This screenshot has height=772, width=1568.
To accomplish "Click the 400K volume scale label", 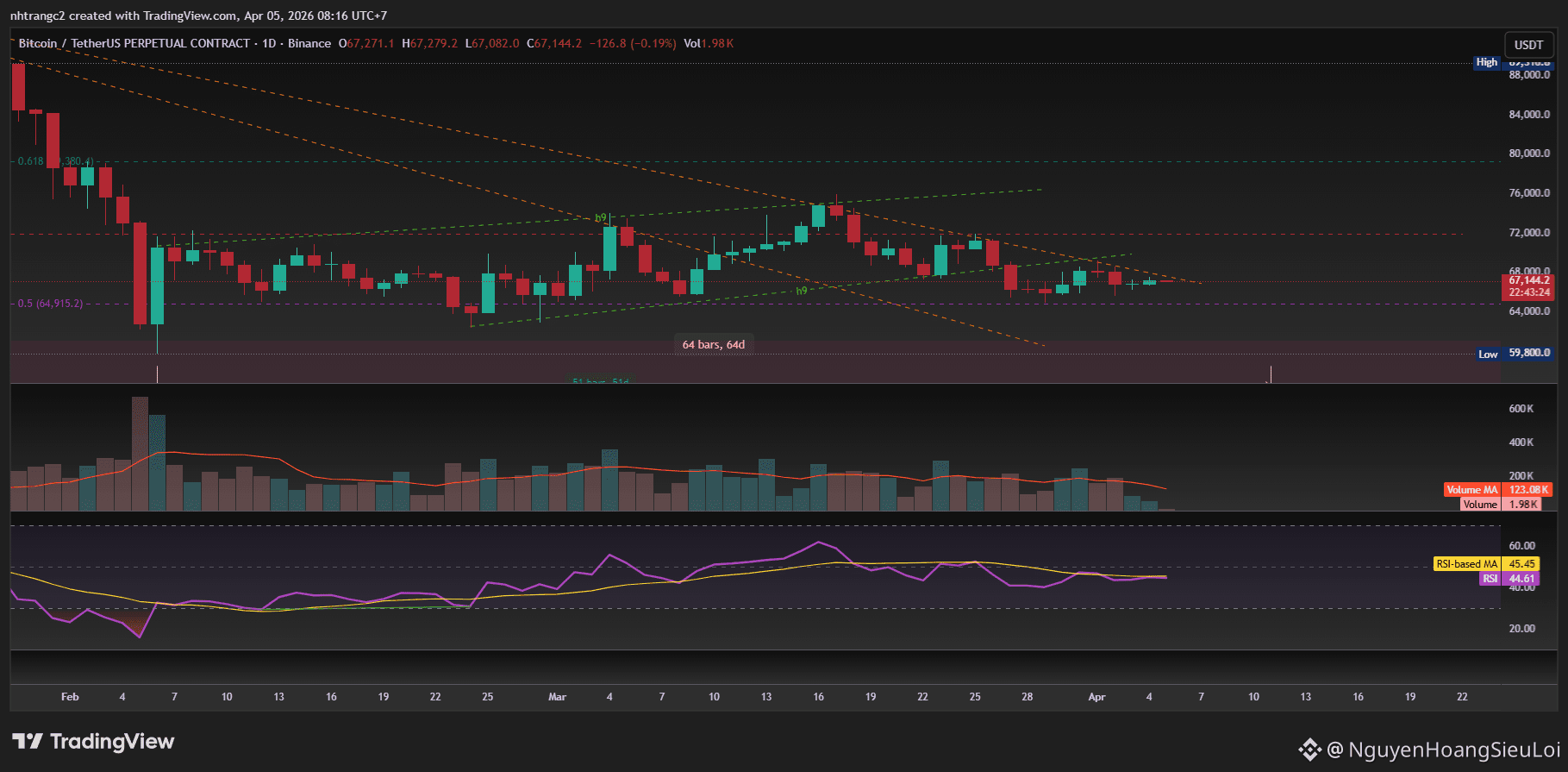I will (x=1521, y=442).
